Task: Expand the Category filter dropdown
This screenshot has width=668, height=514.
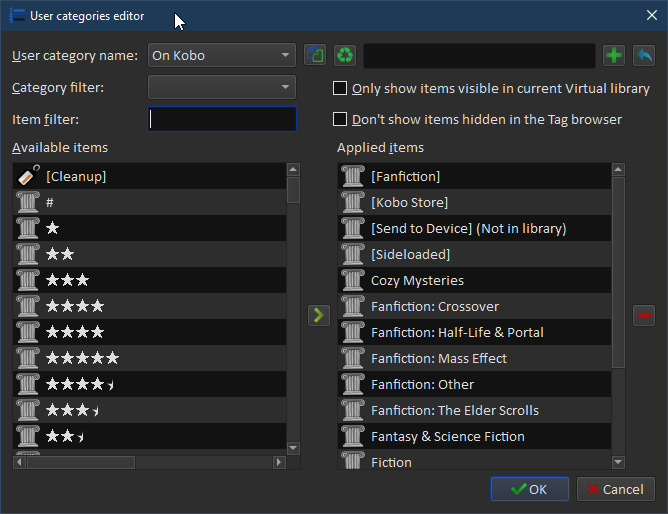Action: (221, 88)
